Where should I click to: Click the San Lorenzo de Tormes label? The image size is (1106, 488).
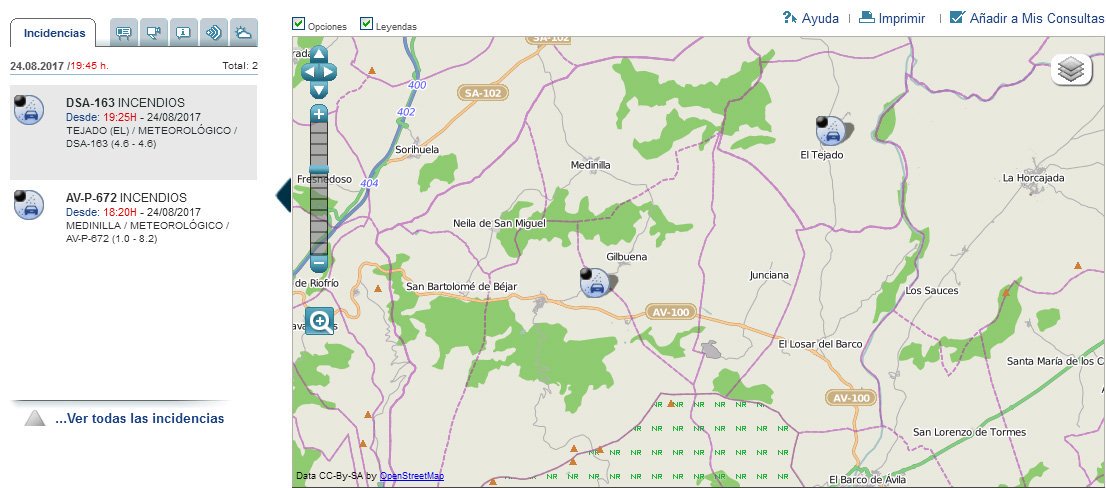coord(970,432)
